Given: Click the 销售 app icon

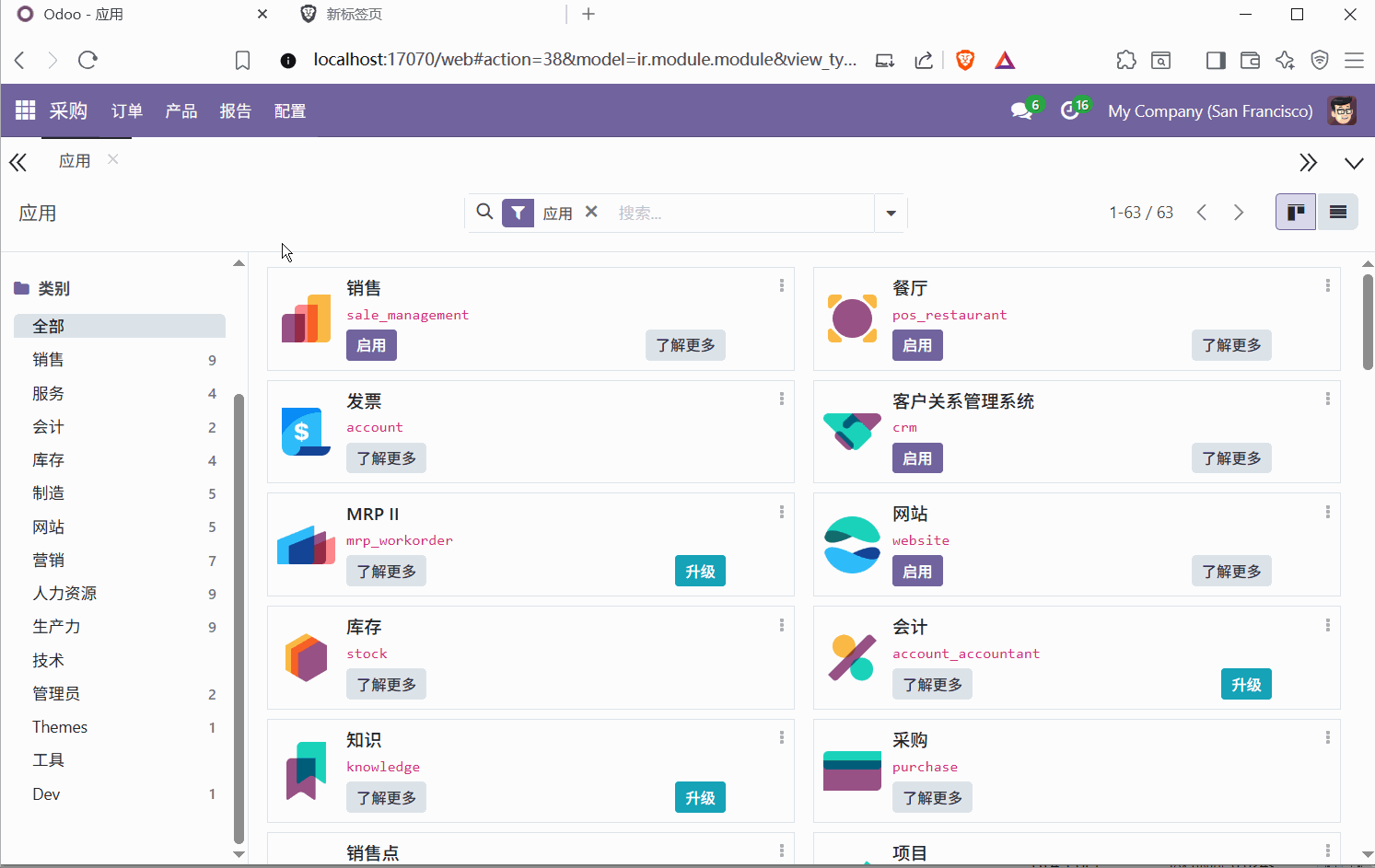Looking at the screenshot, I should click(306, 318).
